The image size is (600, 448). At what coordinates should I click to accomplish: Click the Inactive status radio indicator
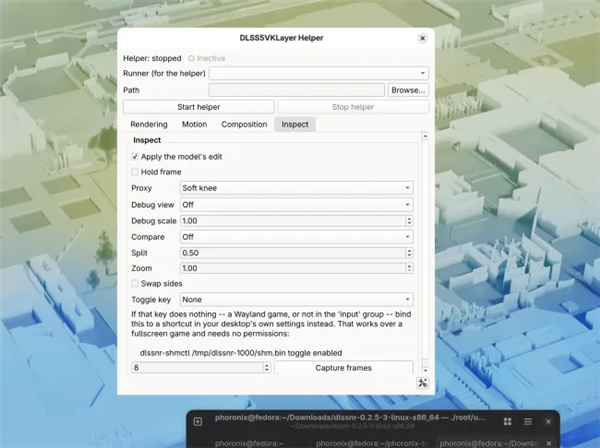pos(191,59)
